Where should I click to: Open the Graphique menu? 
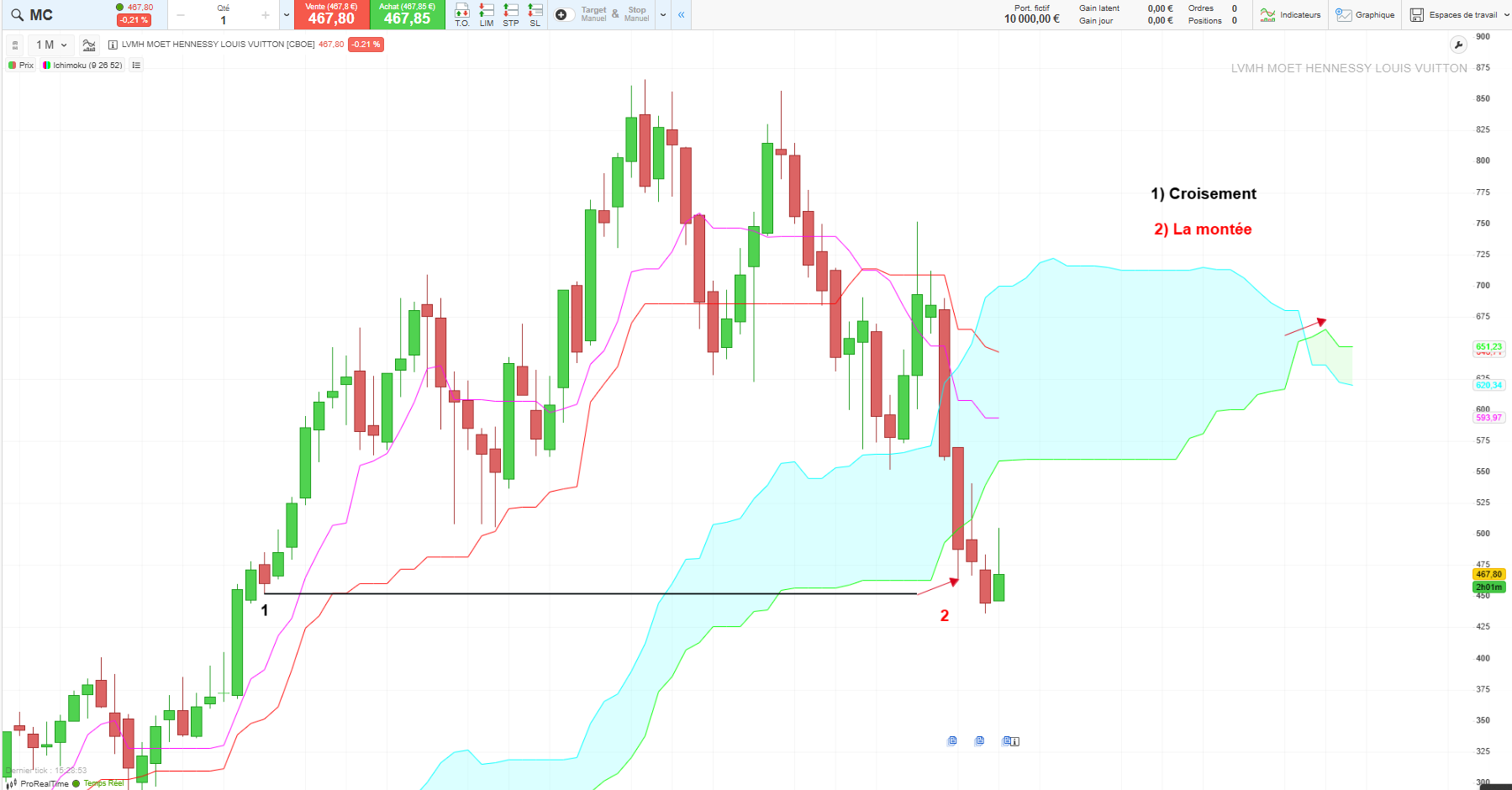pos(1365,14)
